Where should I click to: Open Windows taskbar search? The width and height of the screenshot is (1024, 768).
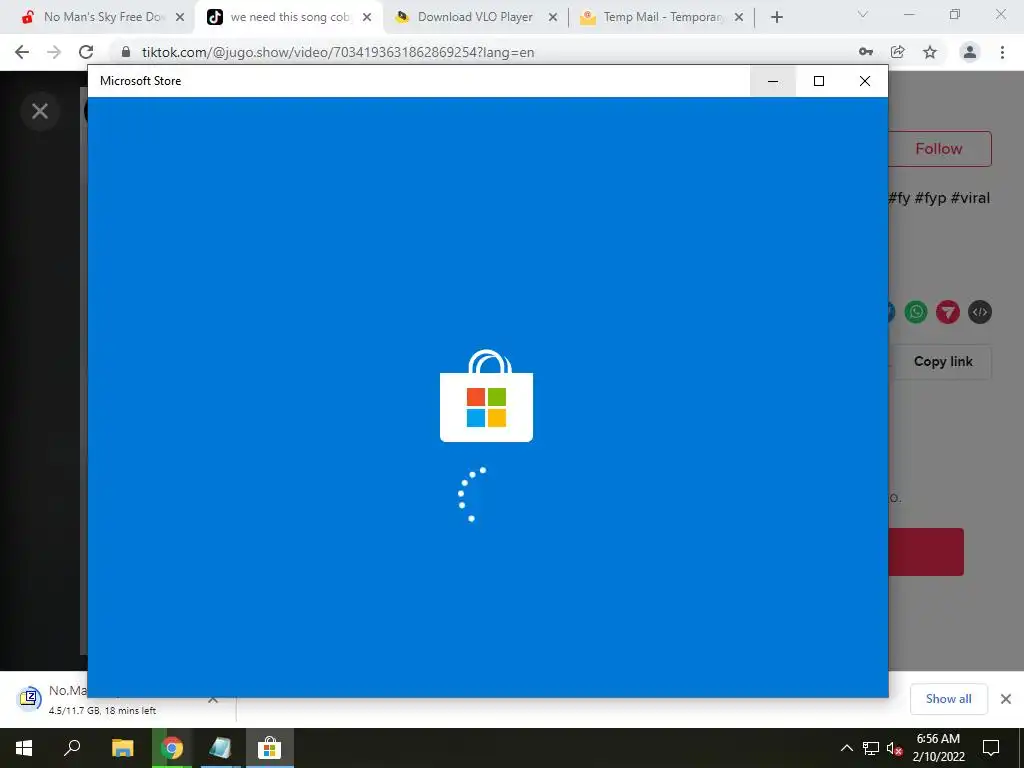(72, 748)
